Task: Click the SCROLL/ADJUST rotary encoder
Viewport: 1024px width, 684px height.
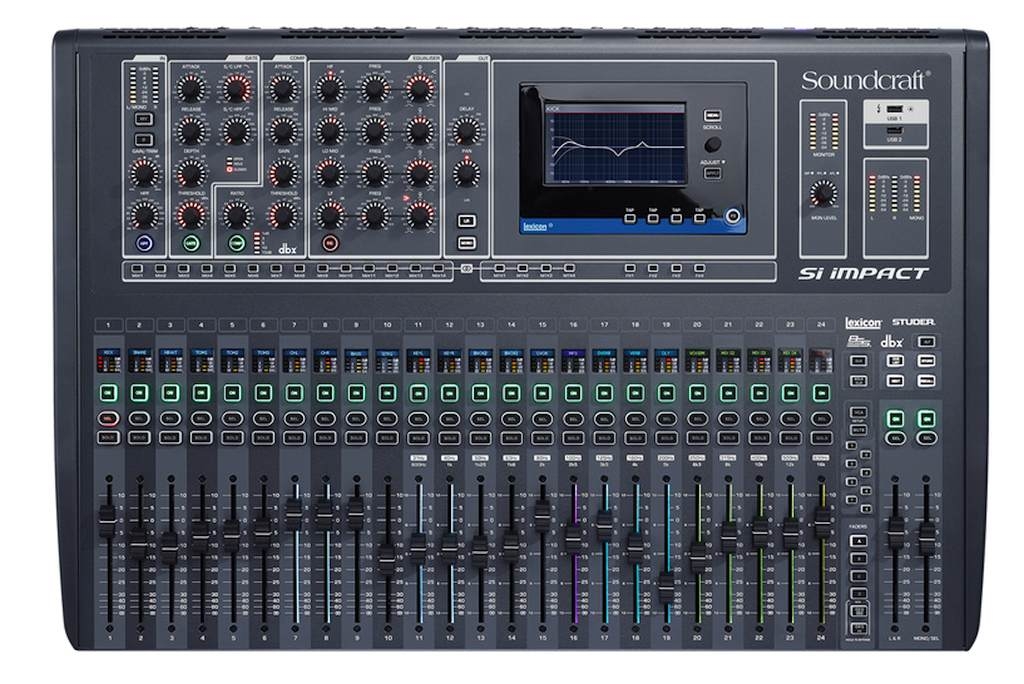Action: [x=712, y=144]
